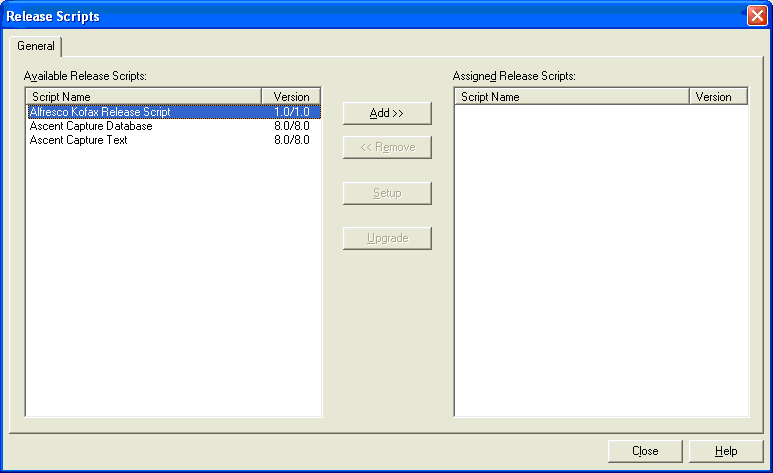
Task: Click the Add >> button
Action: tap(387, 113)
